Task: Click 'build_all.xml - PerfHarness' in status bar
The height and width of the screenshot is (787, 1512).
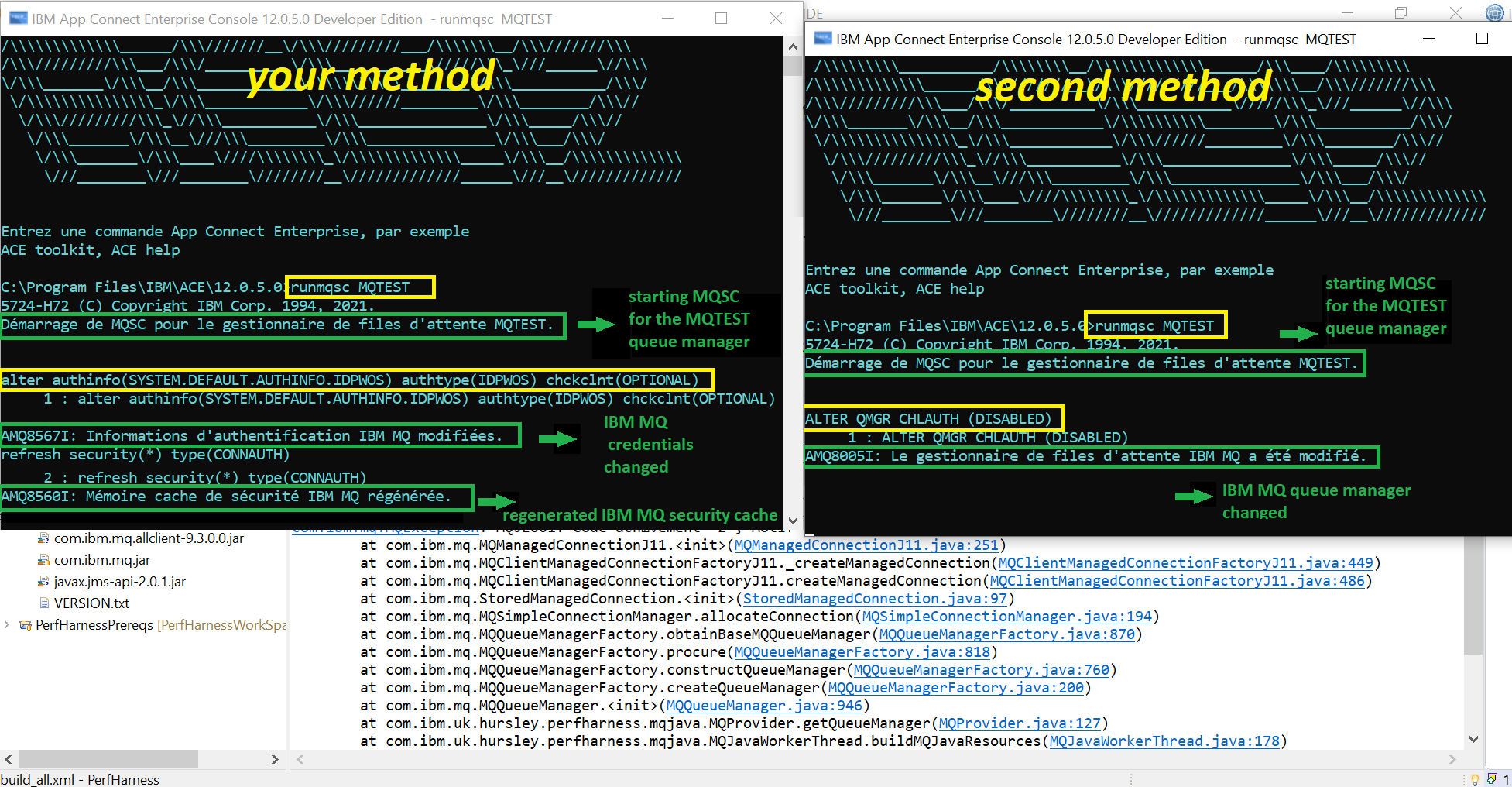Action: 80,779
